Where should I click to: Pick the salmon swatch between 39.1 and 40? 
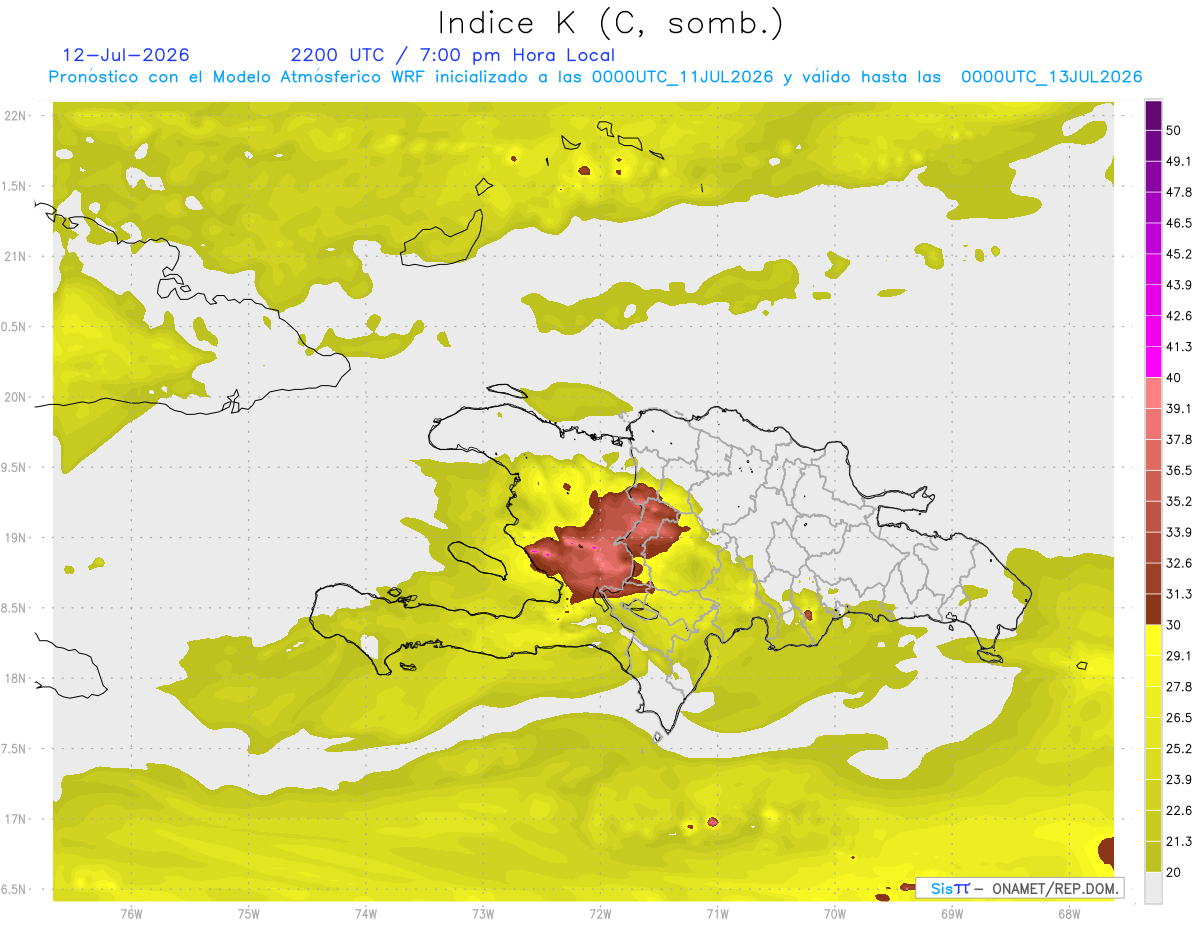tap(1153, 393)
